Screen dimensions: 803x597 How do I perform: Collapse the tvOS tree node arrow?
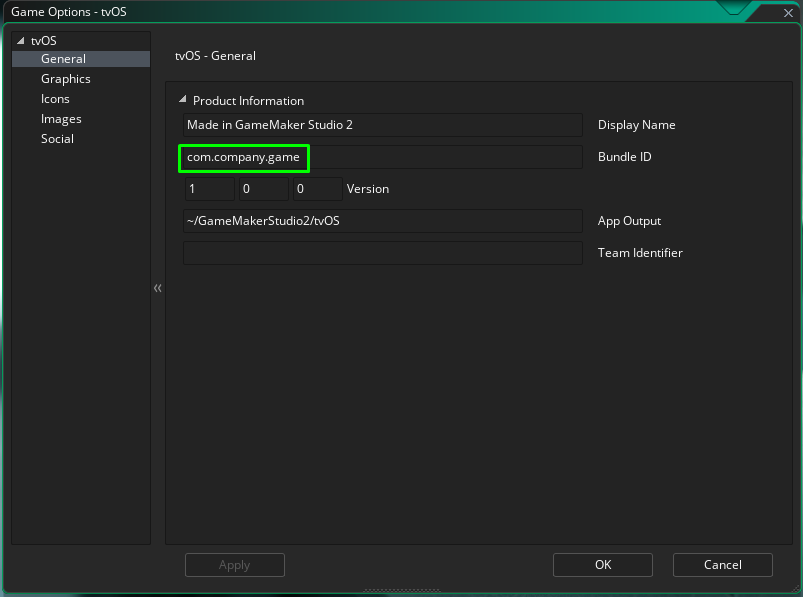20,40
